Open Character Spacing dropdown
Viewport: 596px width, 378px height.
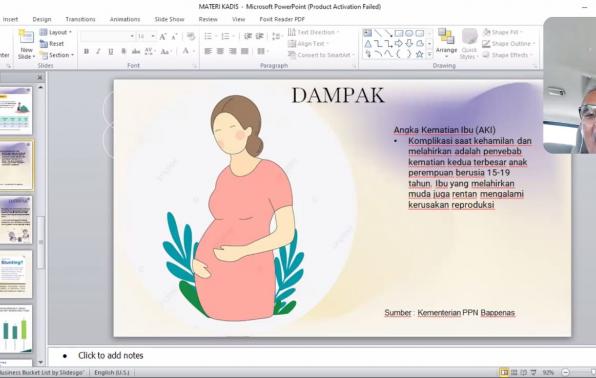click(x=149, y=51)
